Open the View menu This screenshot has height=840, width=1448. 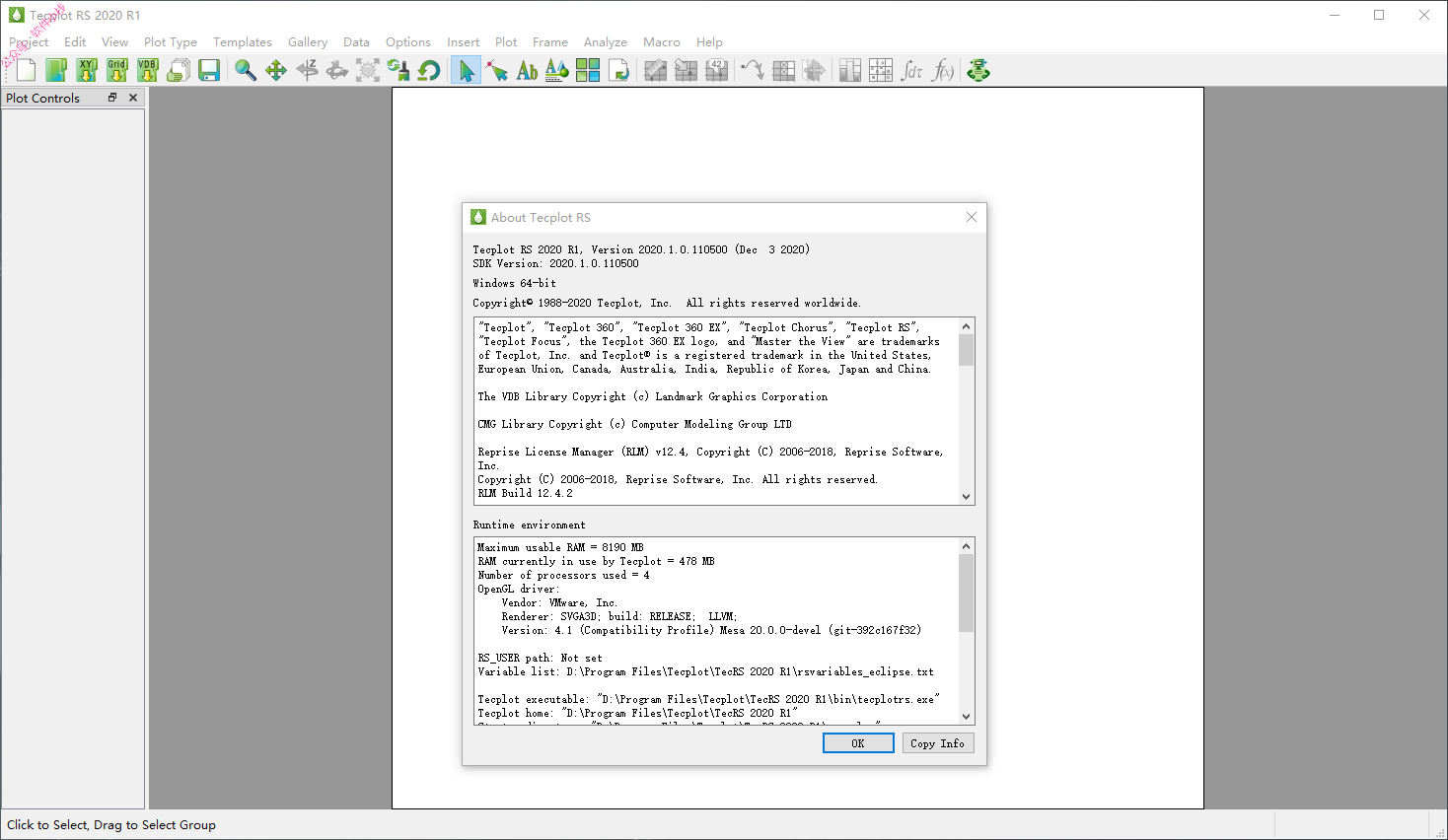coord(114,41)
